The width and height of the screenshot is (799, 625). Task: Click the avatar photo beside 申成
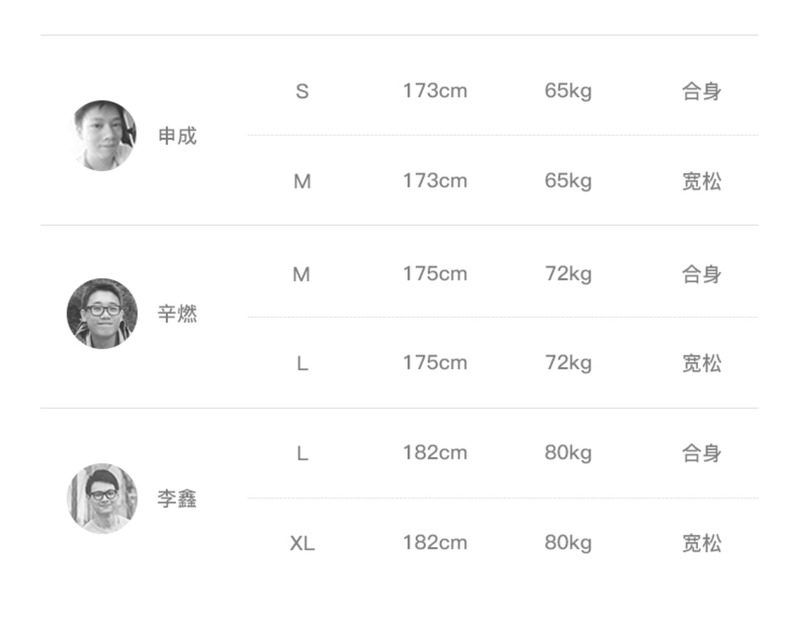click(x=105, y=135)
